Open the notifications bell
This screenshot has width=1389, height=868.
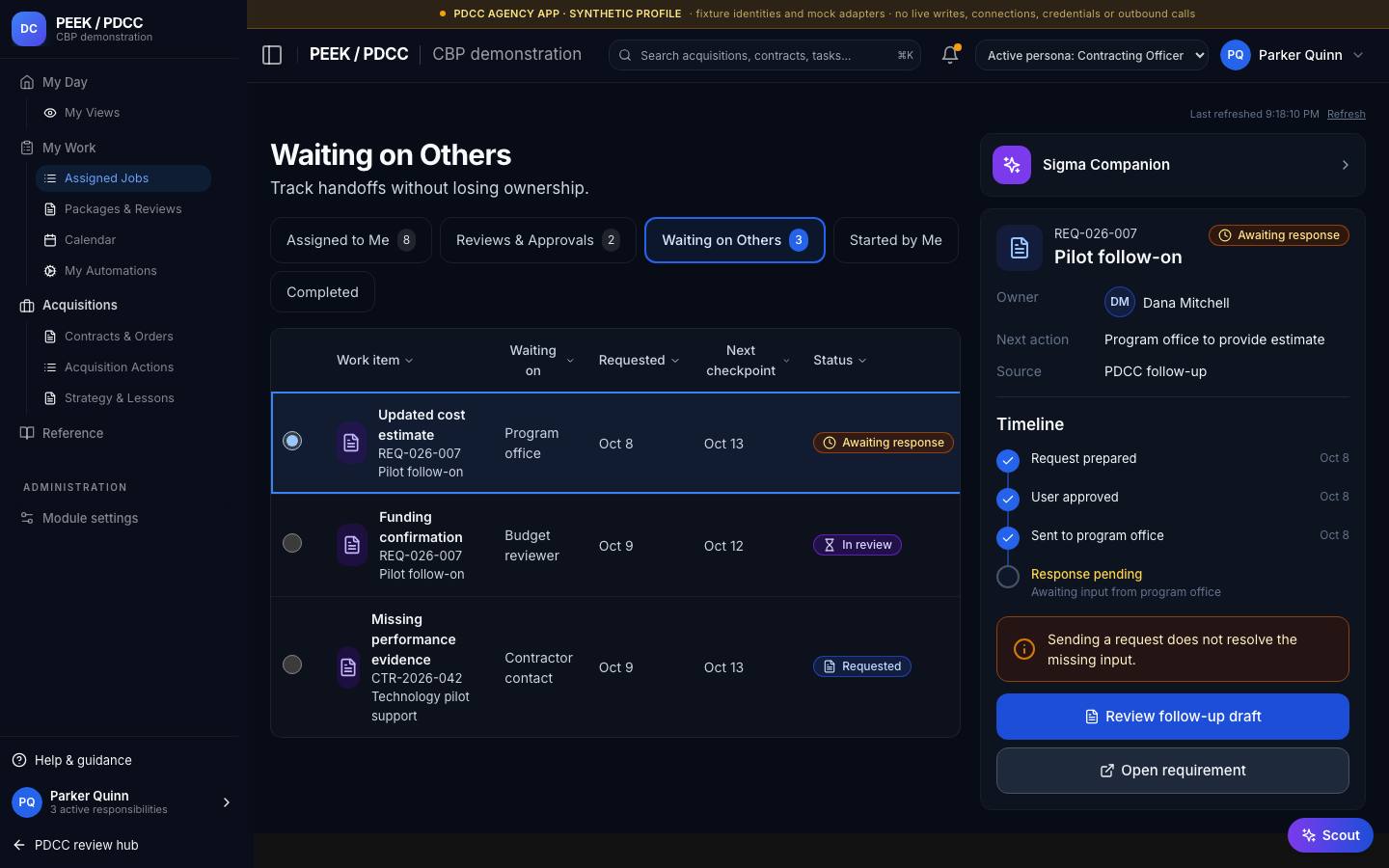[950, 55]
